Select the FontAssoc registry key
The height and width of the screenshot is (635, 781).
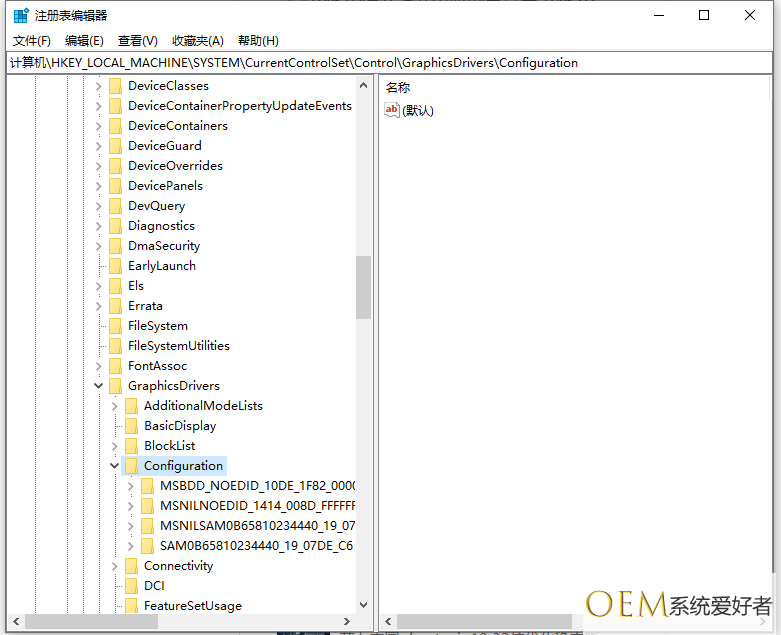click(157, 366)
